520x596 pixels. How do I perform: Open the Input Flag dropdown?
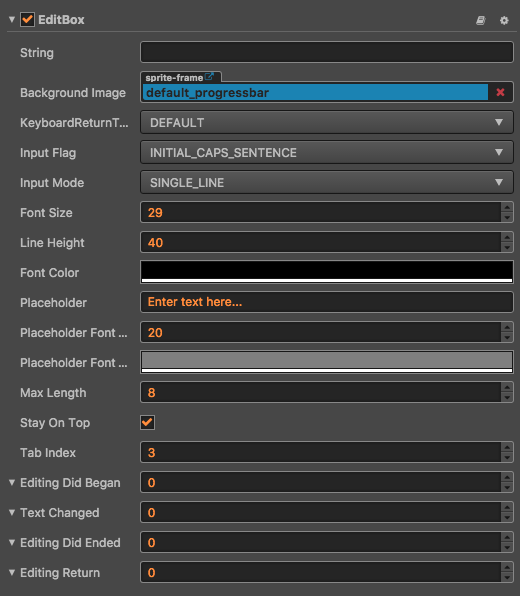click(327, 152)
